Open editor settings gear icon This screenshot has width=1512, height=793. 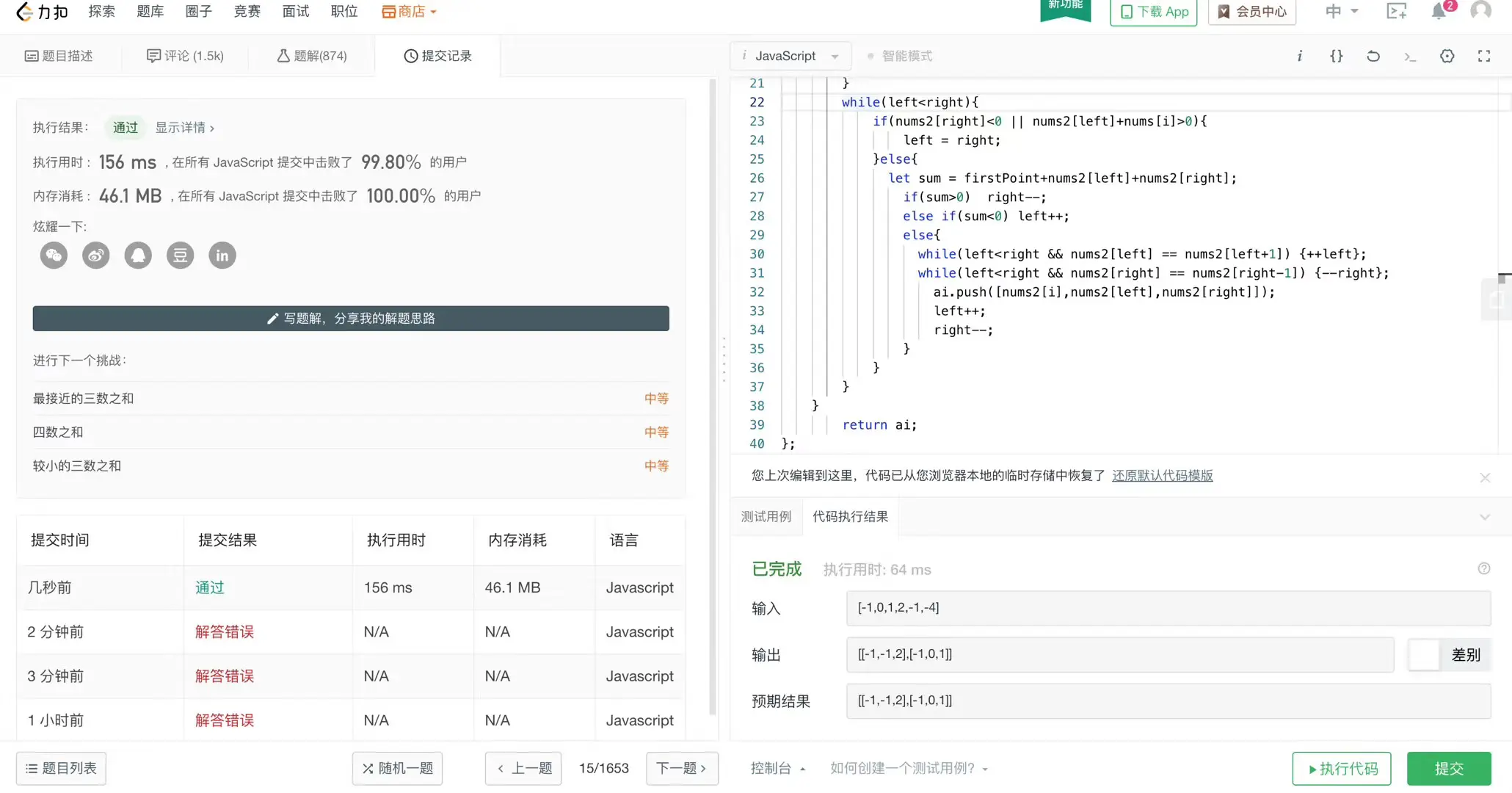tap(1447, 56)
